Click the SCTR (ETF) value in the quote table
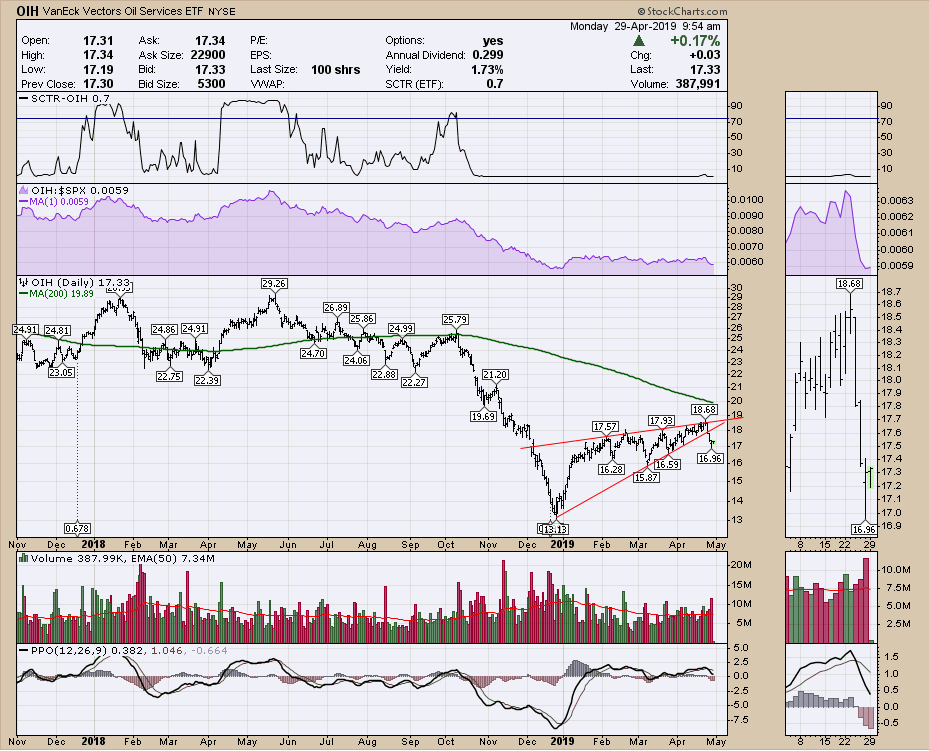Viewport: 929px width, 751px height. pos(495,84)
